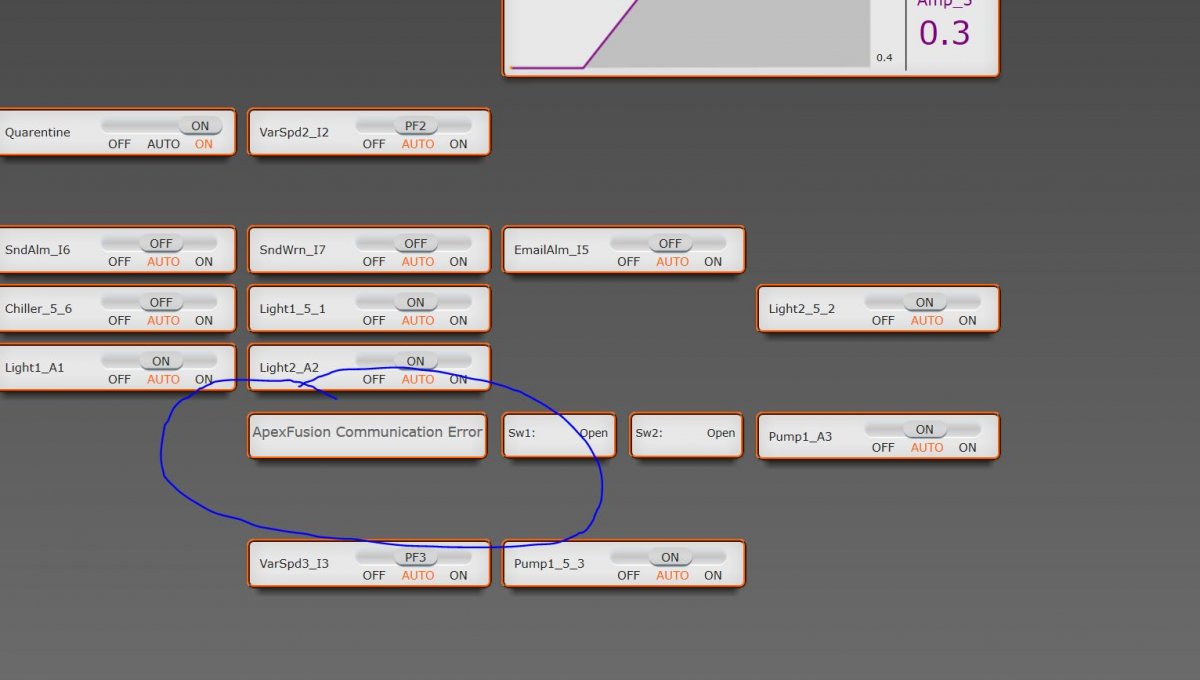Set Quarentine outlet to OFF
1200x680 pixels.
point(119,144)
